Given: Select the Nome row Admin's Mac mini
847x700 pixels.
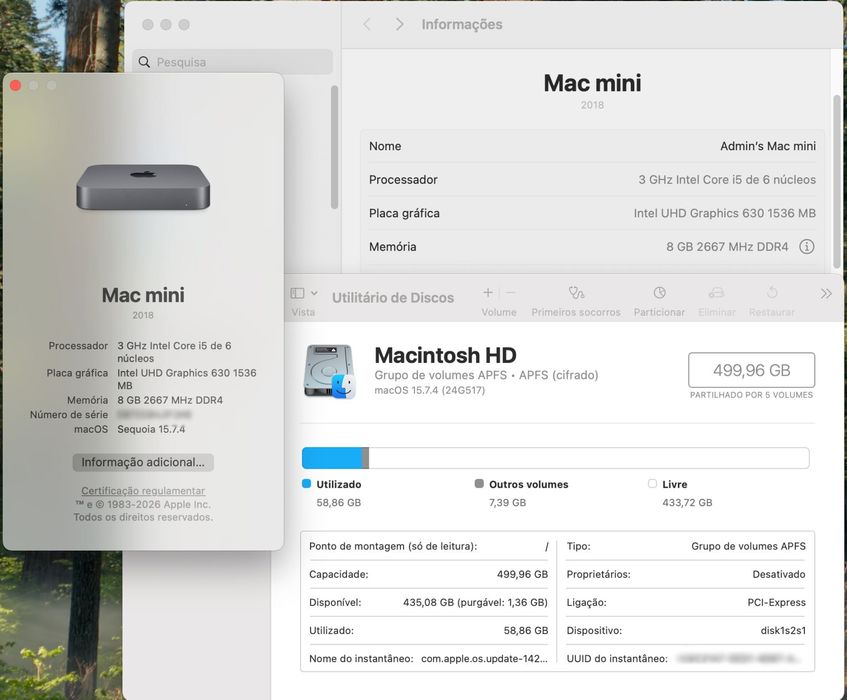Looking at the screenshot, I should click(x=593, y=146).
